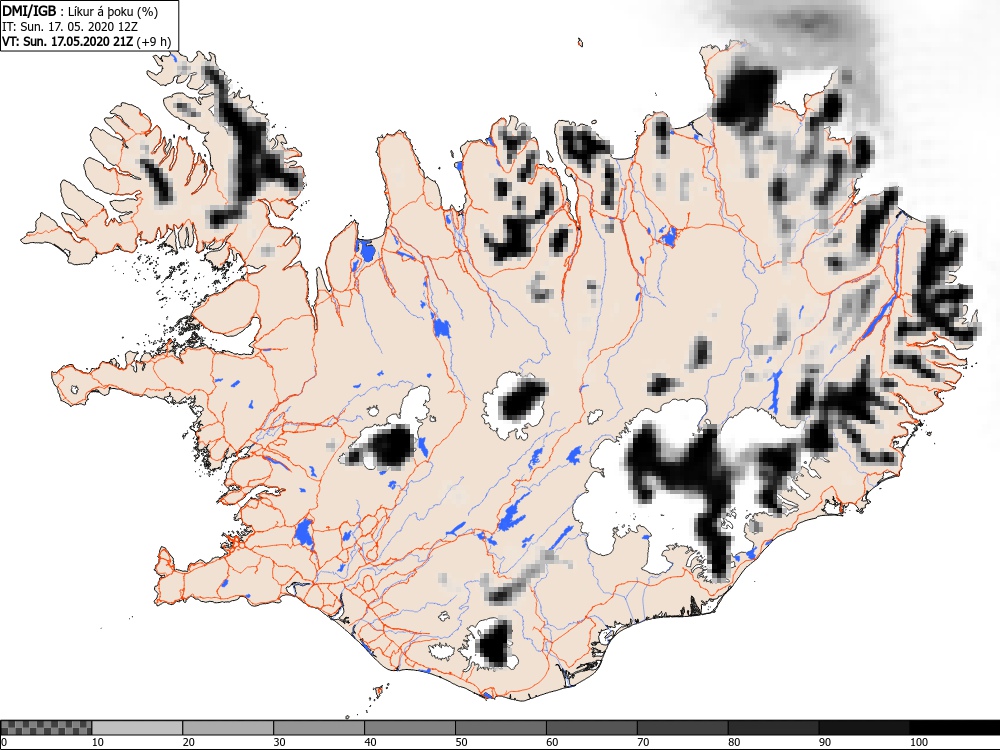Select the 30–40 legend swatch
Screen dimensions: 1000x750
tap(319, 728)
